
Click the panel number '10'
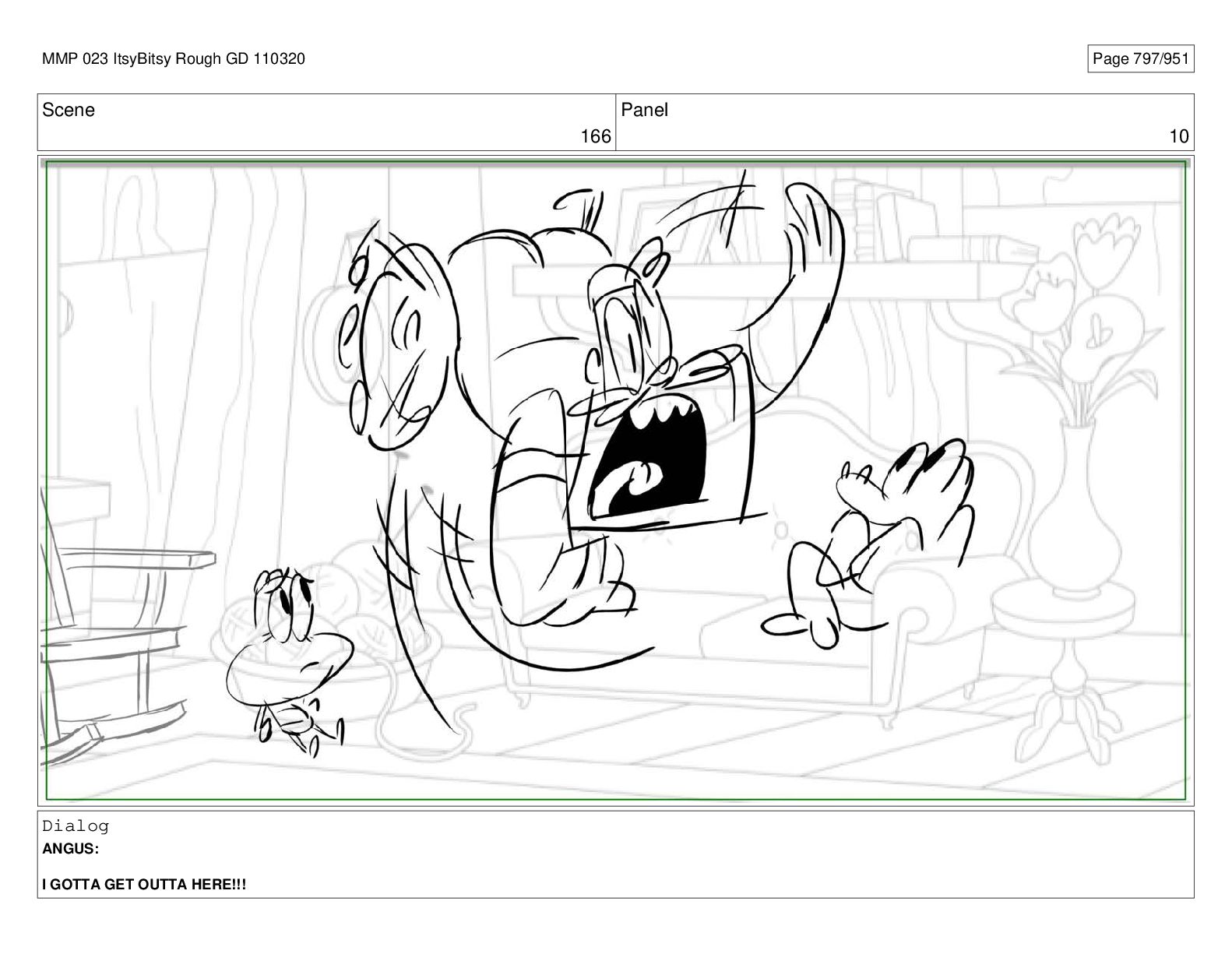click(x=1179, y=137)
